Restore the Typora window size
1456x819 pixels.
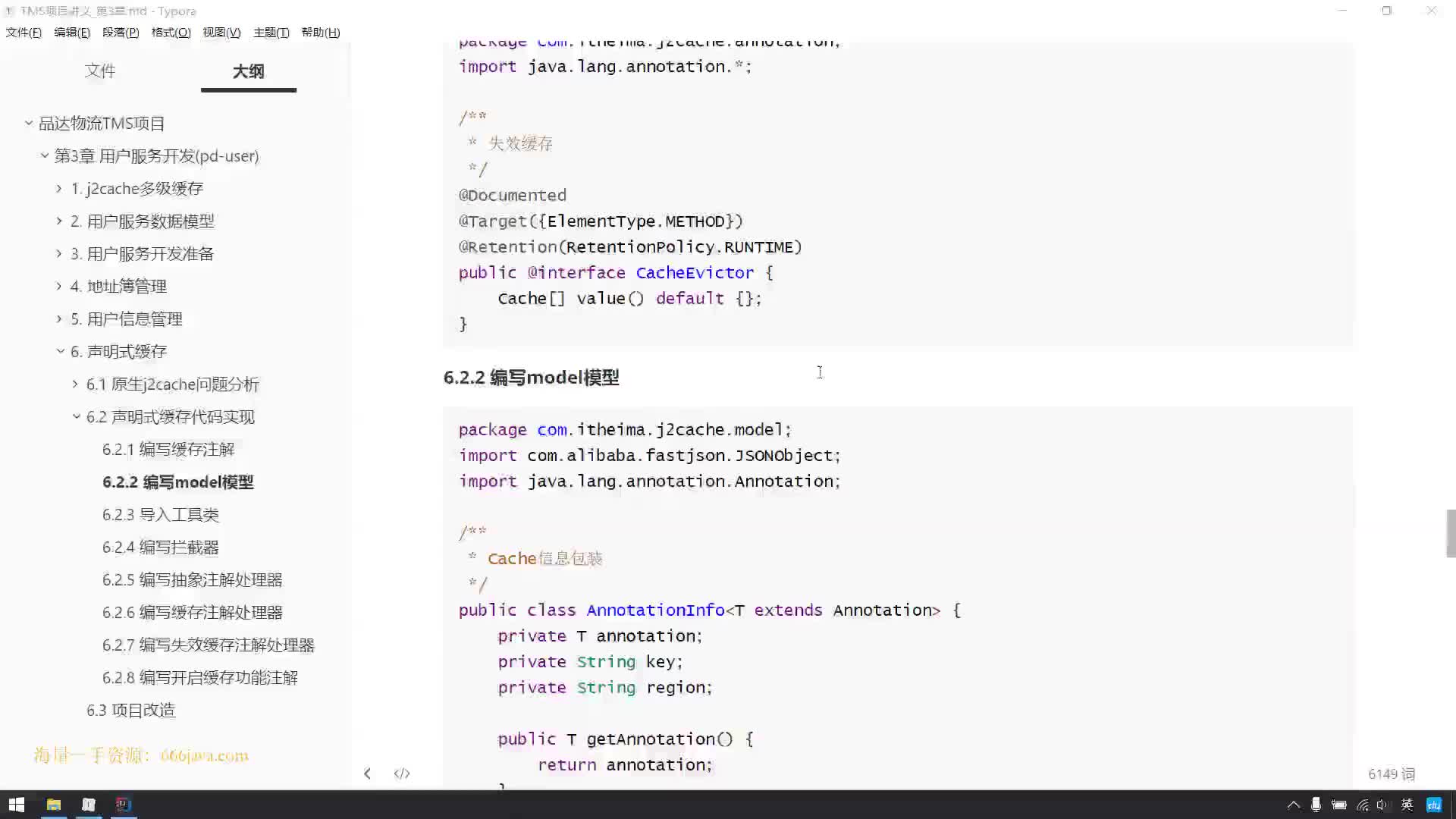[1387, 11]
